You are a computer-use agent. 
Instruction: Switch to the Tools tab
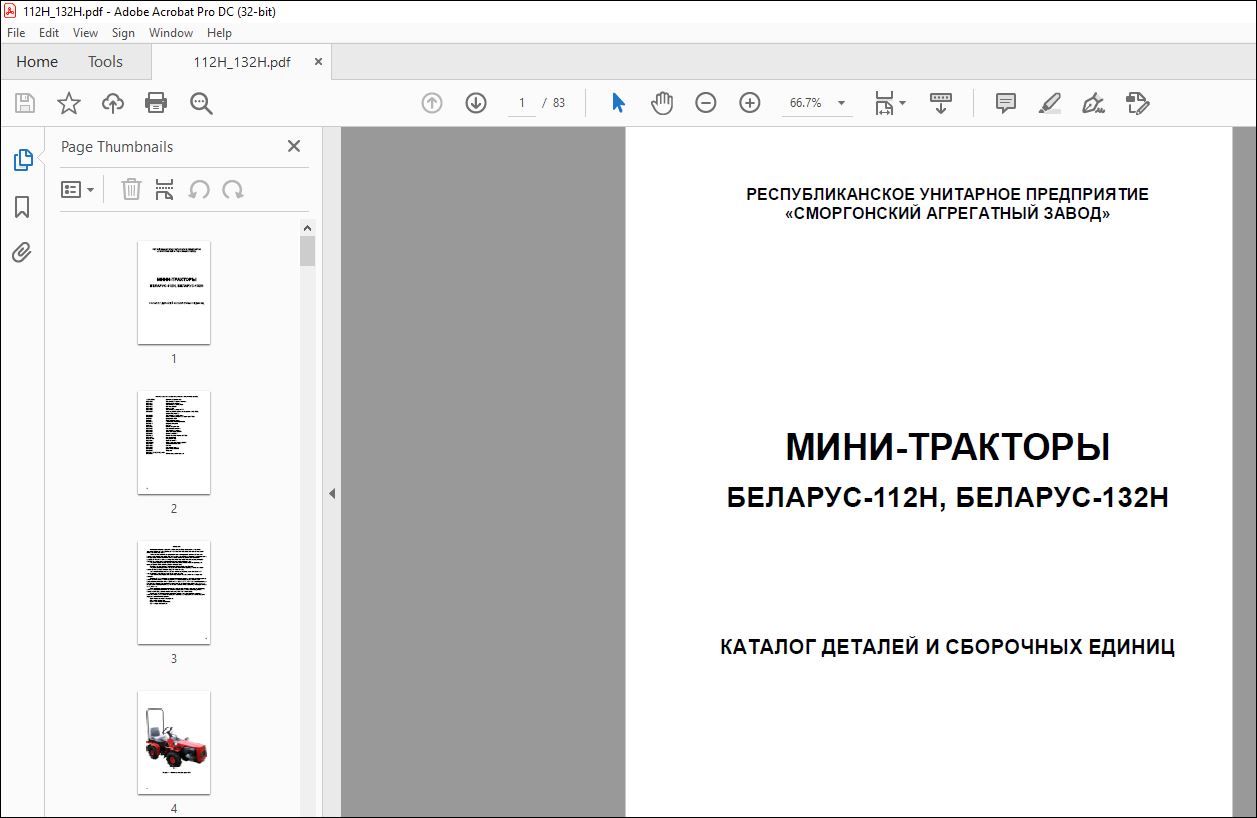tap(105, 62)
